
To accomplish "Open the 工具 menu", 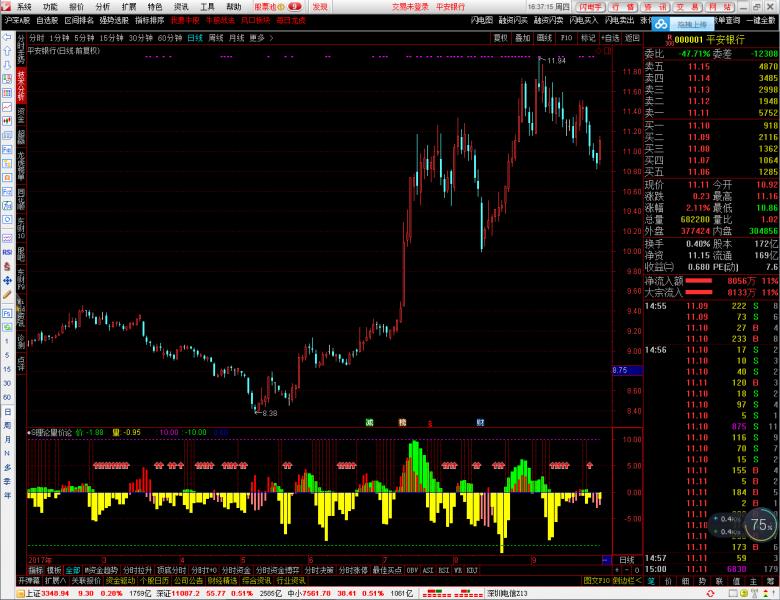I will (x=207, y=6).
